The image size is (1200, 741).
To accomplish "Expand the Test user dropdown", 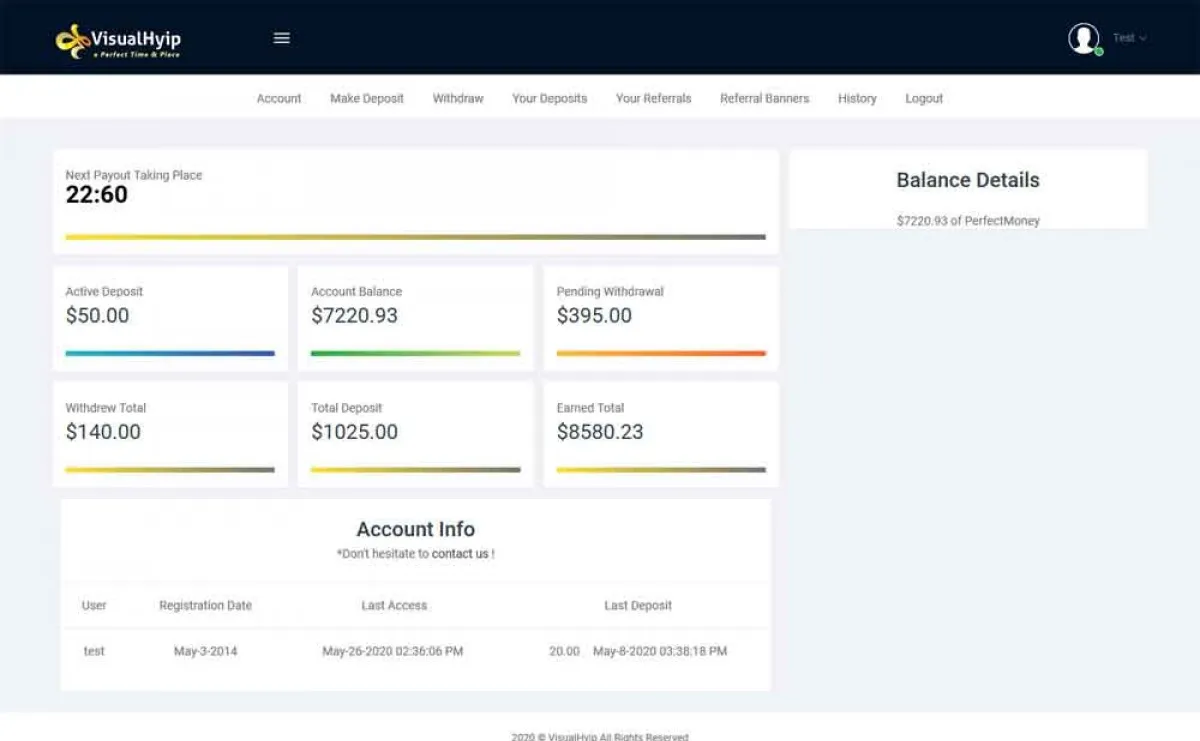I will [x=1130, y=38].
